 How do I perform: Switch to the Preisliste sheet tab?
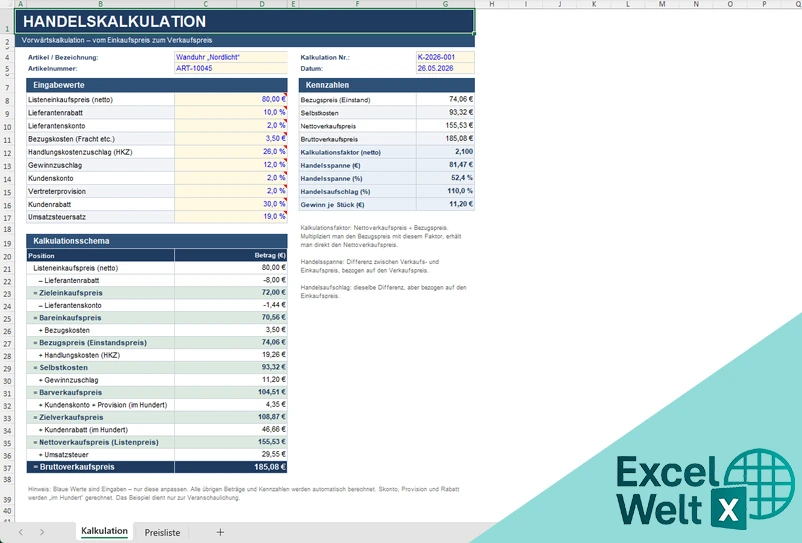(x=162, y=532)
